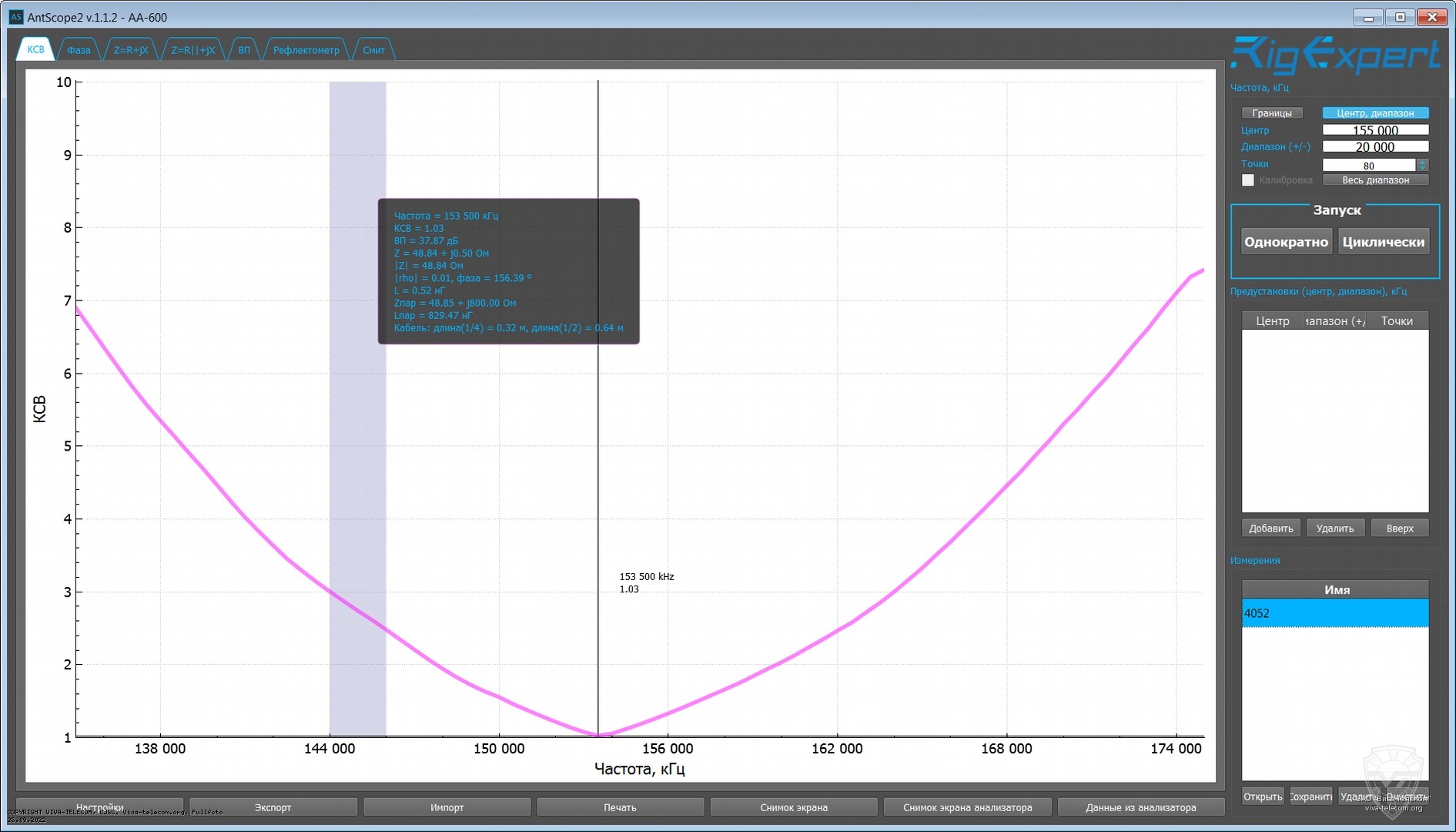Switch to Границы frequency mode

point(1271,113)
